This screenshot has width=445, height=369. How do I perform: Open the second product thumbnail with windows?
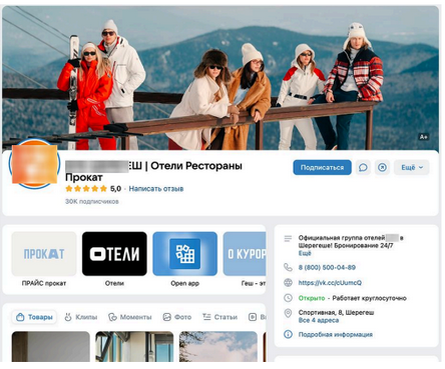coord(134,346)
